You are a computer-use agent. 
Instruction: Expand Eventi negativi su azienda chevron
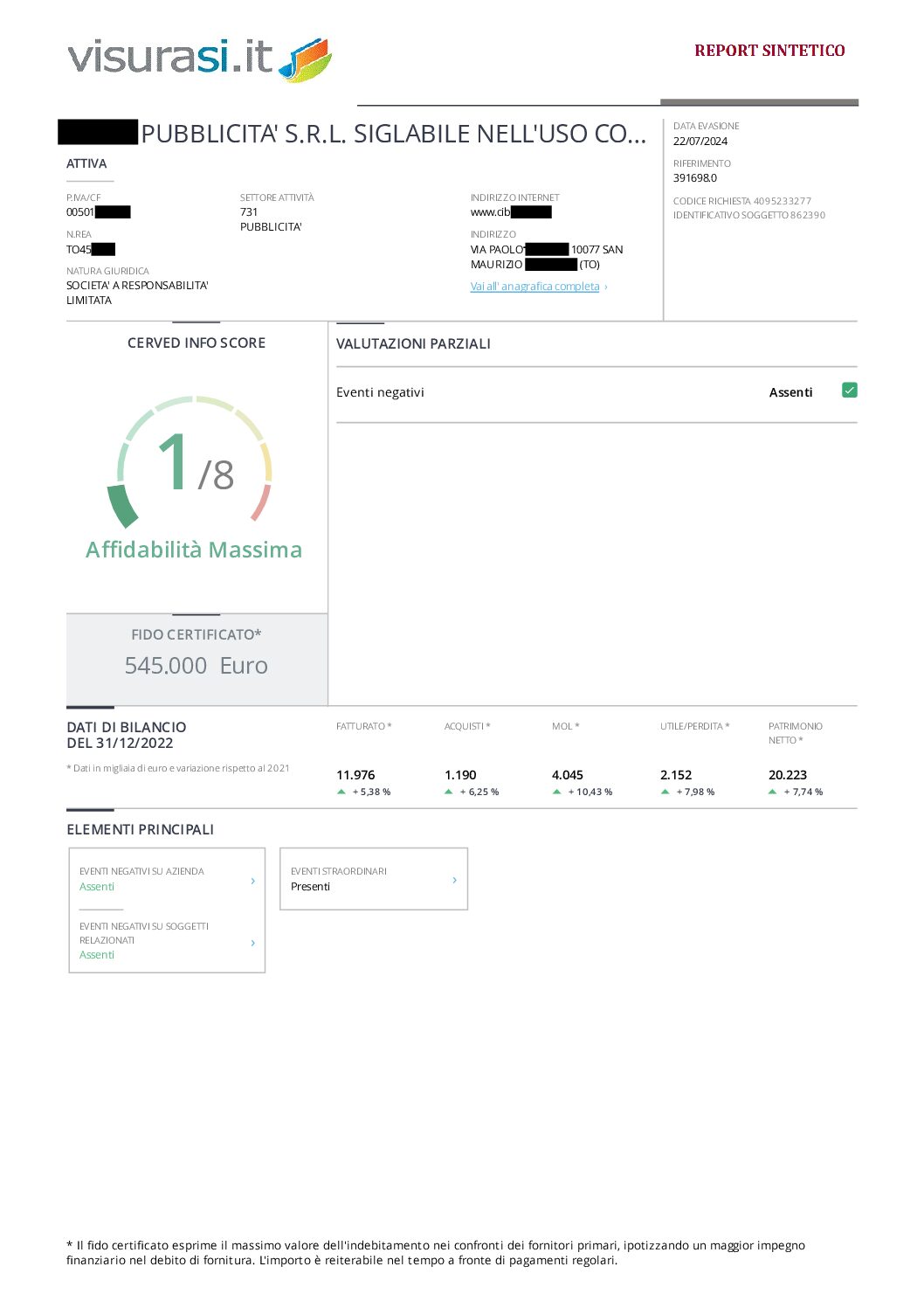[253, 881]
